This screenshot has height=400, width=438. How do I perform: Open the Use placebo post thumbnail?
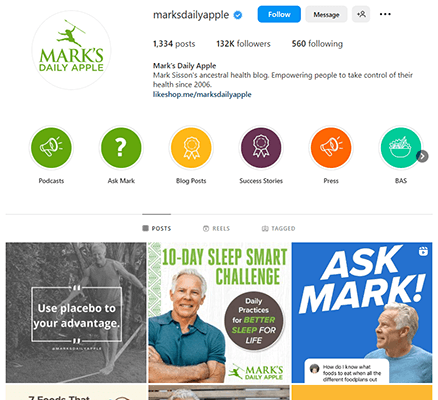(x=76, y=312)
